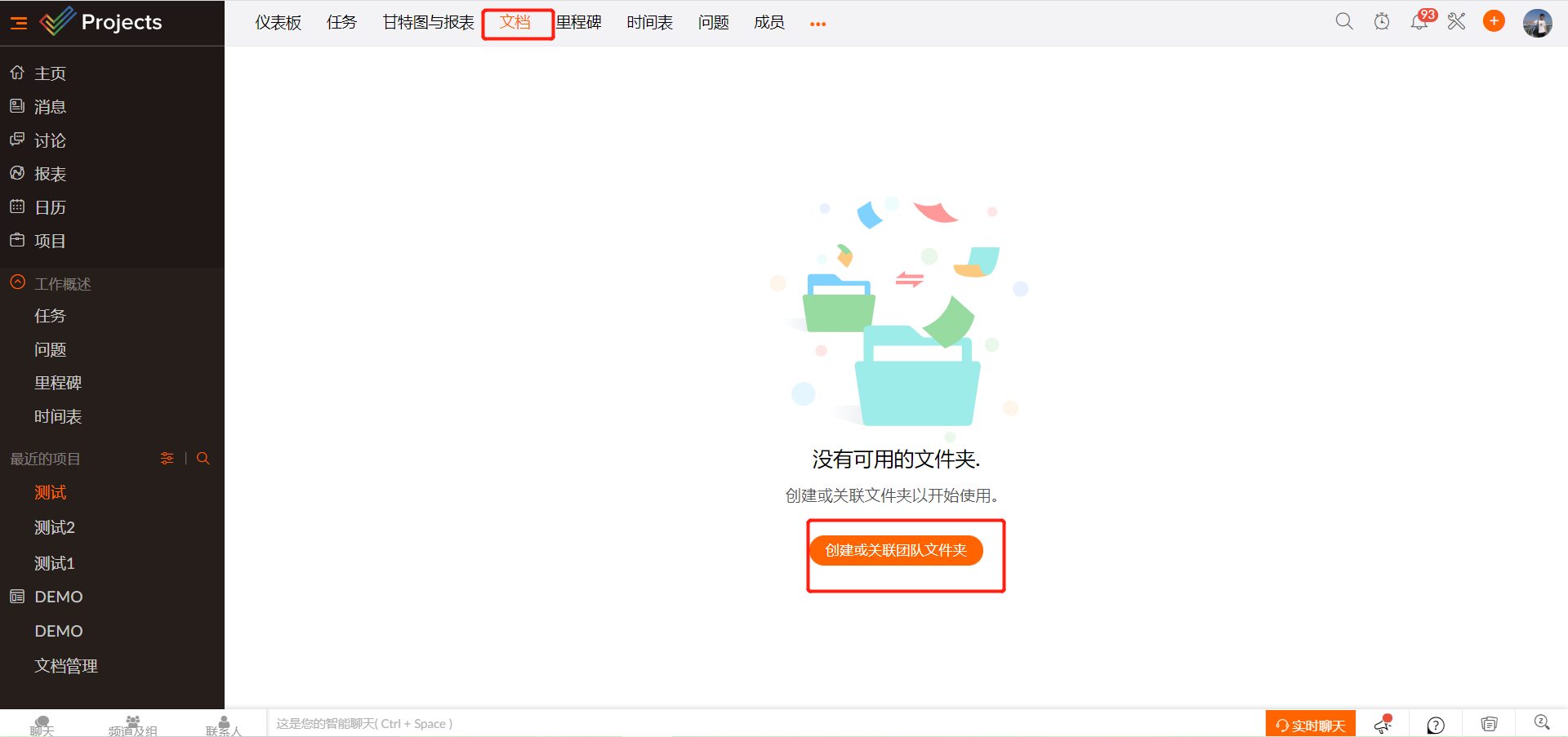
Task: Switch to the 甘特图与报表 tab
Action: coord(428,23)
